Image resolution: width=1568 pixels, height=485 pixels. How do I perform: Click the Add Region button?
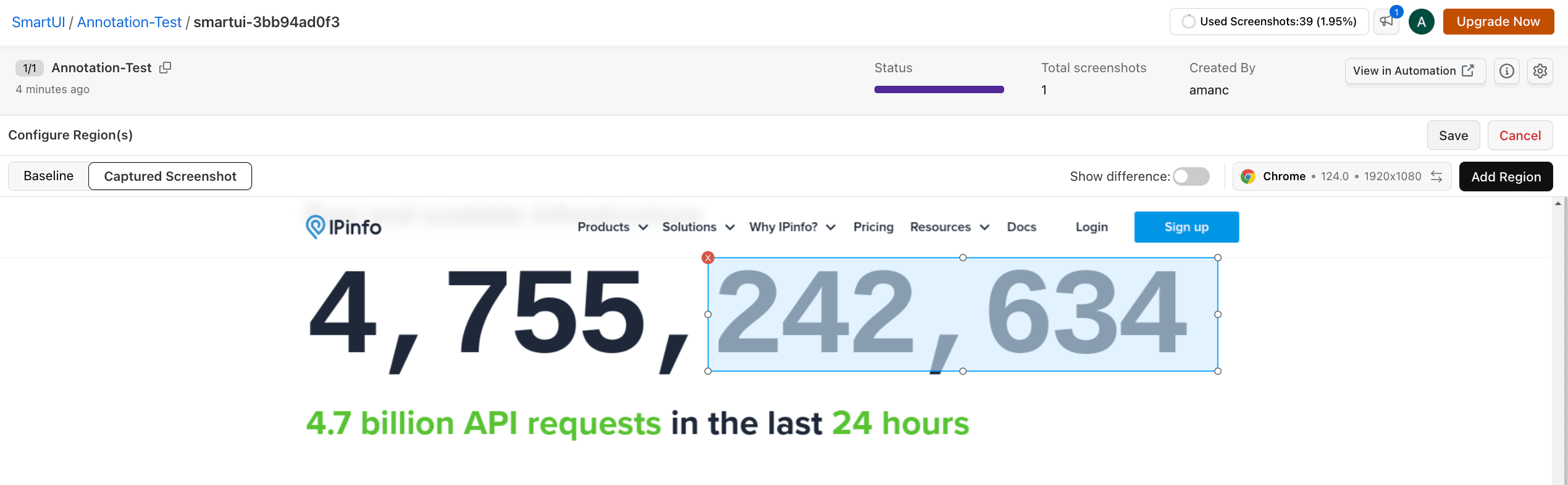pyautogui.click(x=1506, y=177)
